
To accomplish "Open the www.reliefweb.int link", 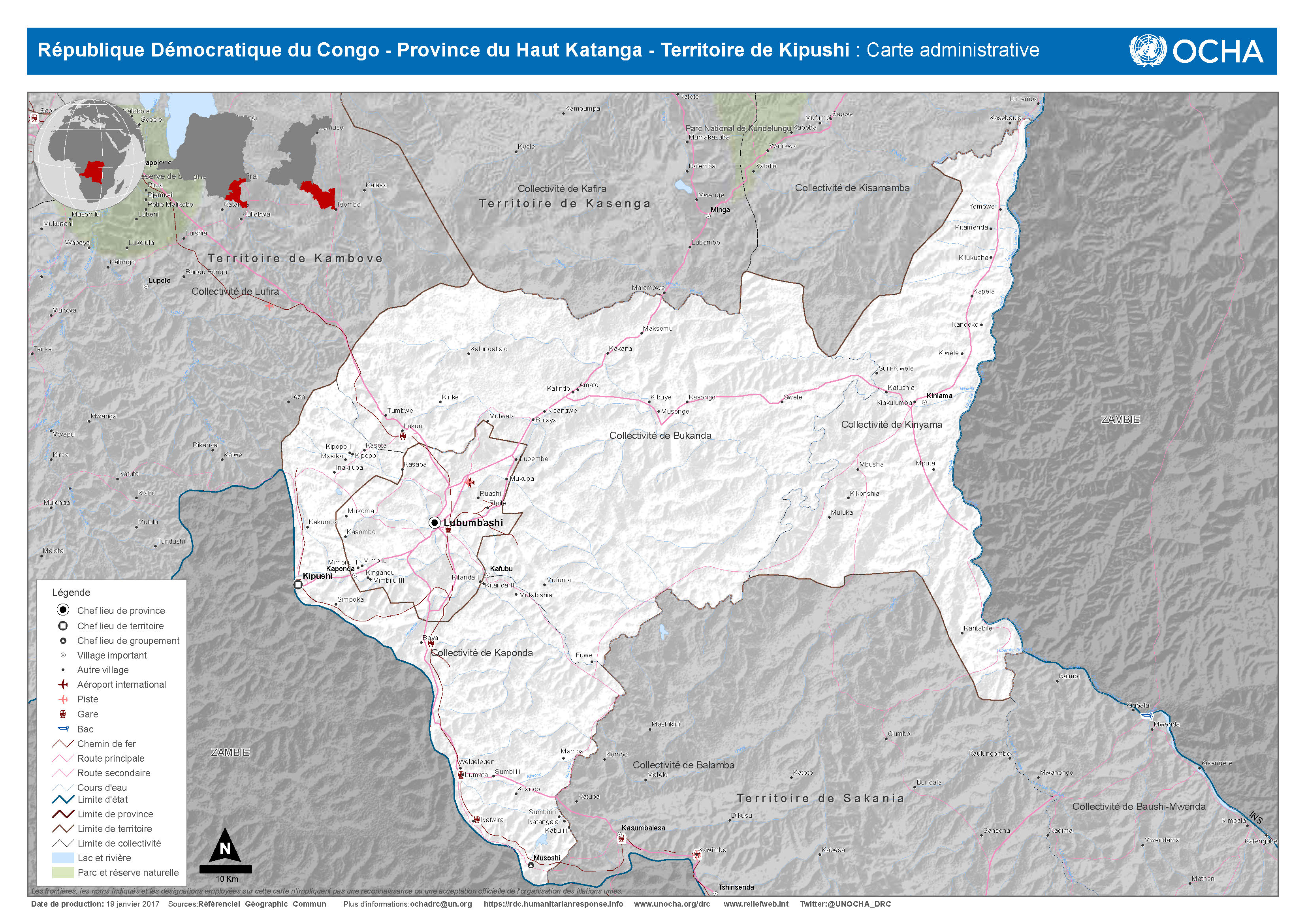I will click(x=756, y=903).
